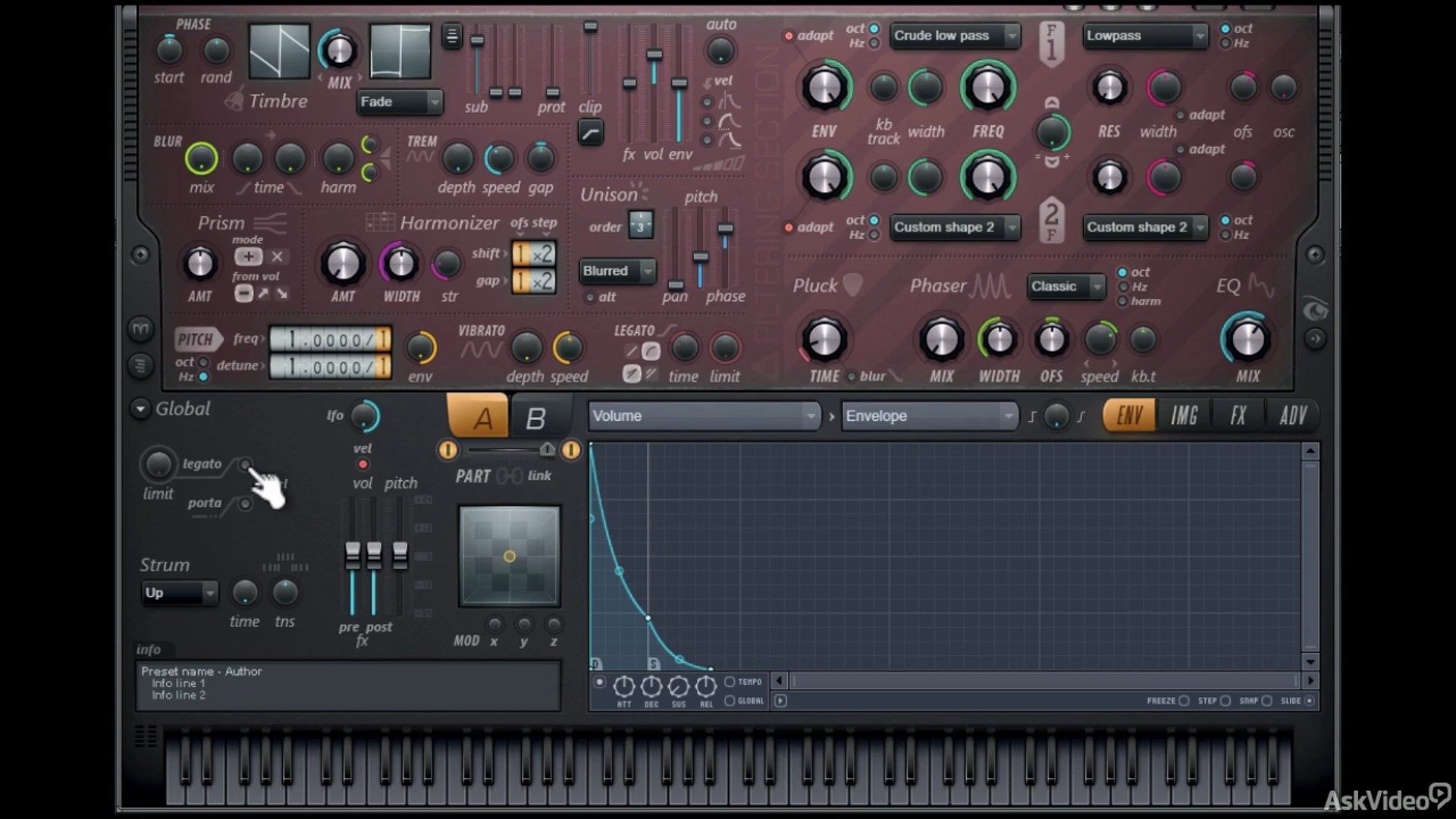Open the timbre options menu icon

pyautogui.click(x=452, y=36)
